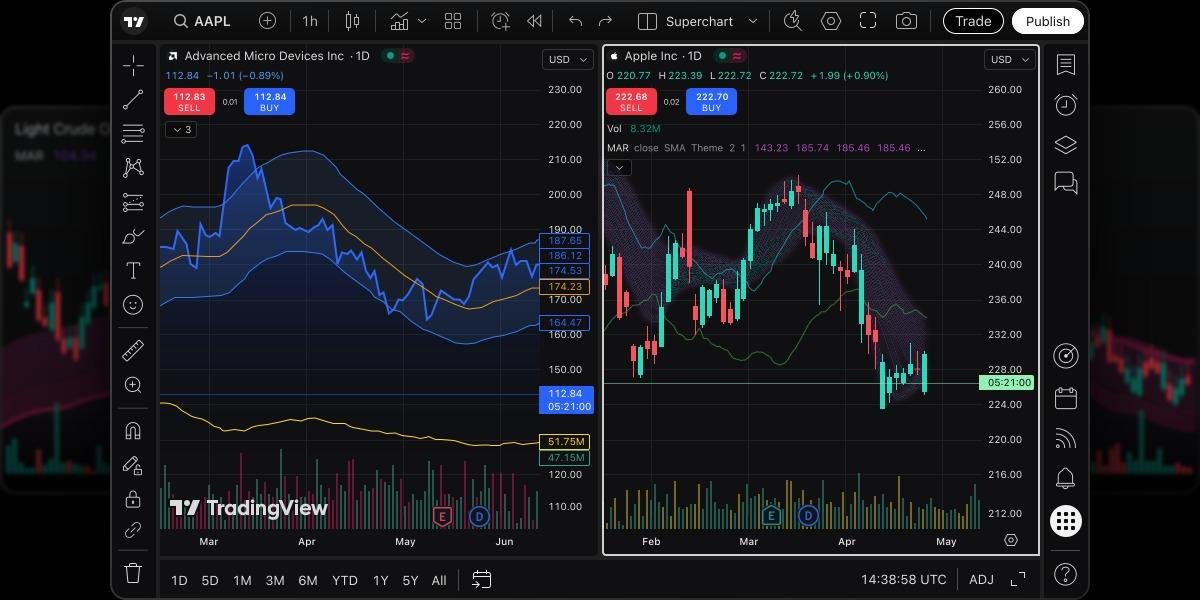Open the notifications bell
The width and height of the screenshot is (1200, 600).
pyautogui.click(x=1065, y=478)
